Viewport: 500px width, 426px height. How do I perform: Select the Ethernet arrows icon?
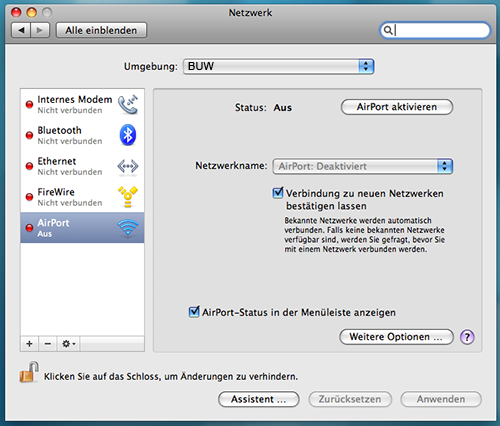(128, 166)
